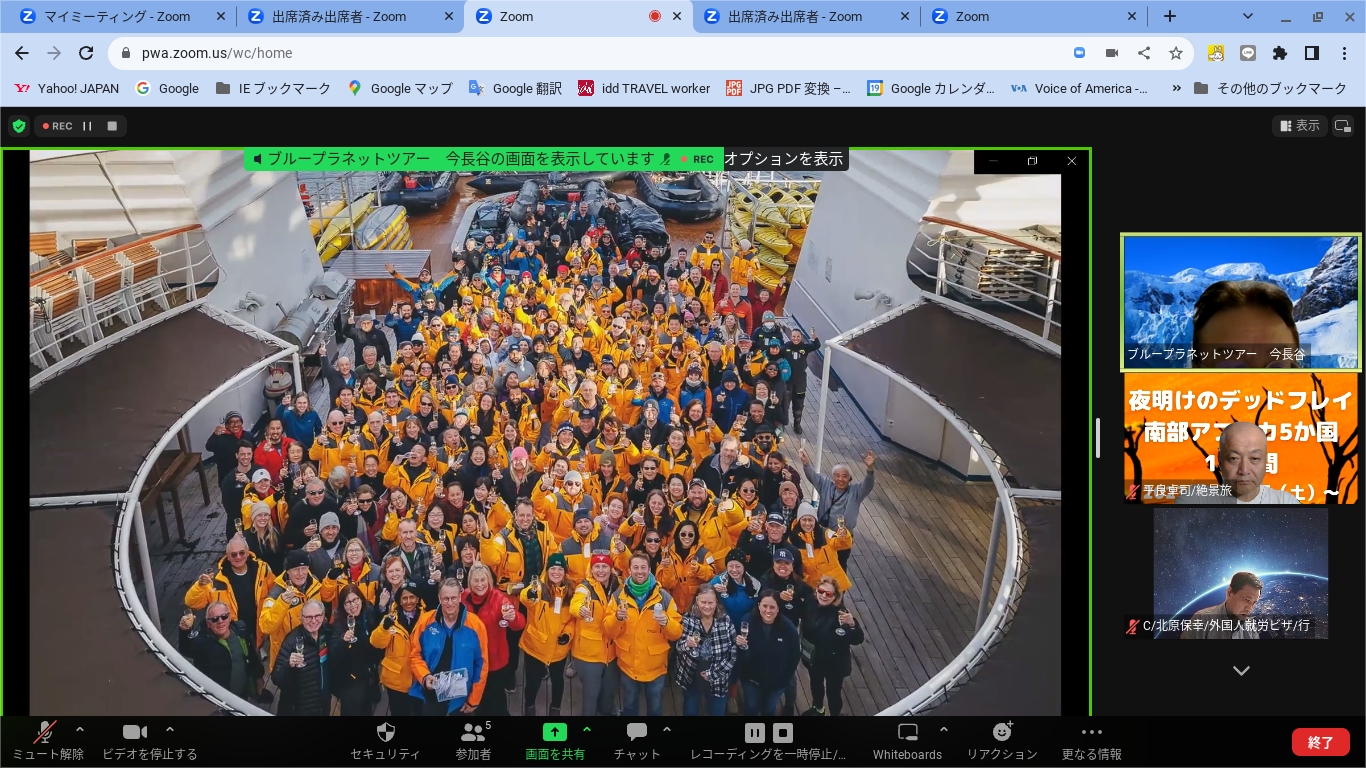Viewport: 1366px width, 768px height.
Task: Reload the page
Action: pyautogui.click(x=86, y=53)
